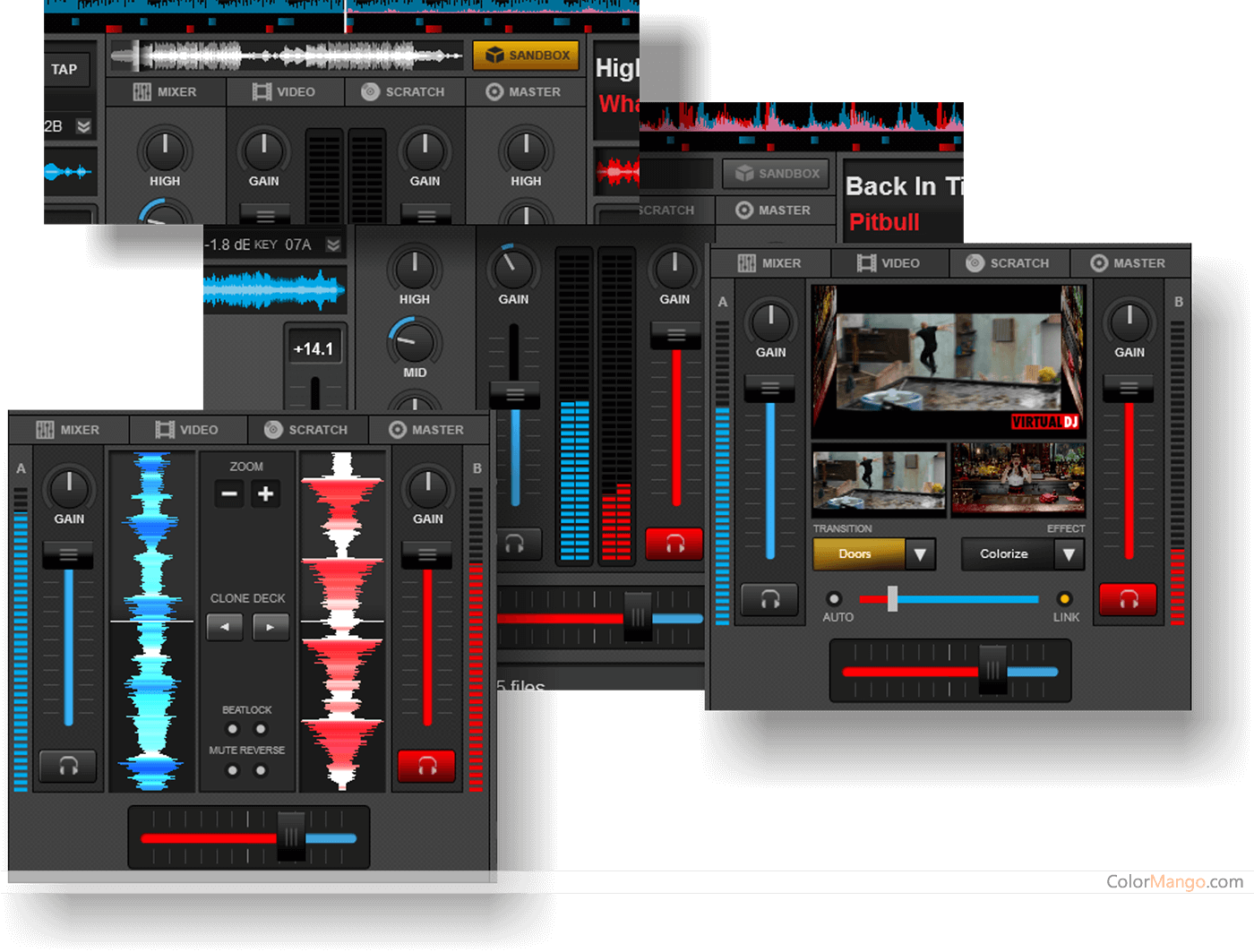Viewport: 1254px width, 952px height.
Task: Click the red headphone button in video panel
Action: pyautogui.click(x=1128, y=599)
